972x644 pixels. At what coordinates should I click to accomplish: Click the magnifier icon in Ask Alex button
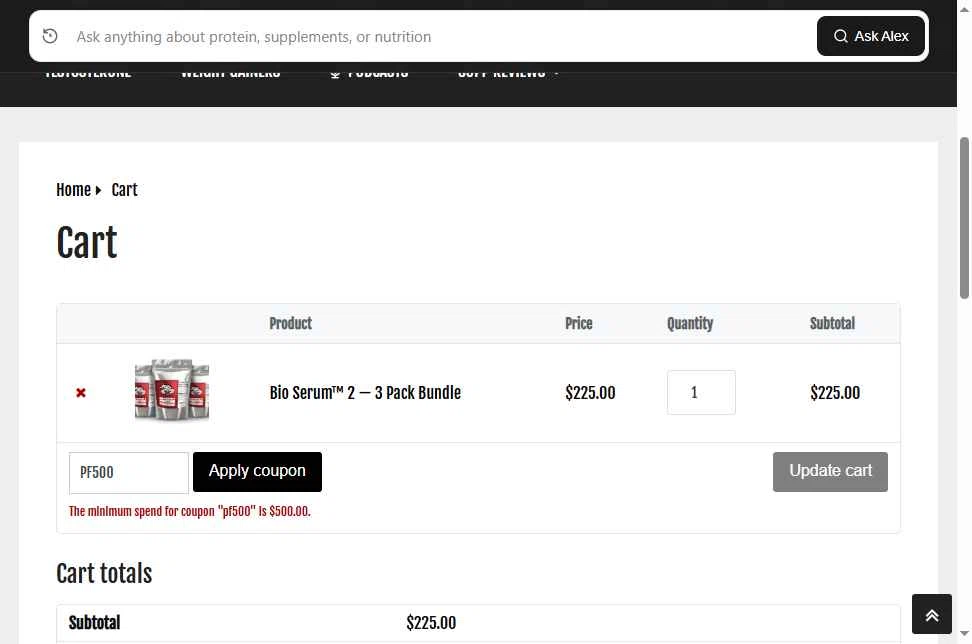point(841,36)
